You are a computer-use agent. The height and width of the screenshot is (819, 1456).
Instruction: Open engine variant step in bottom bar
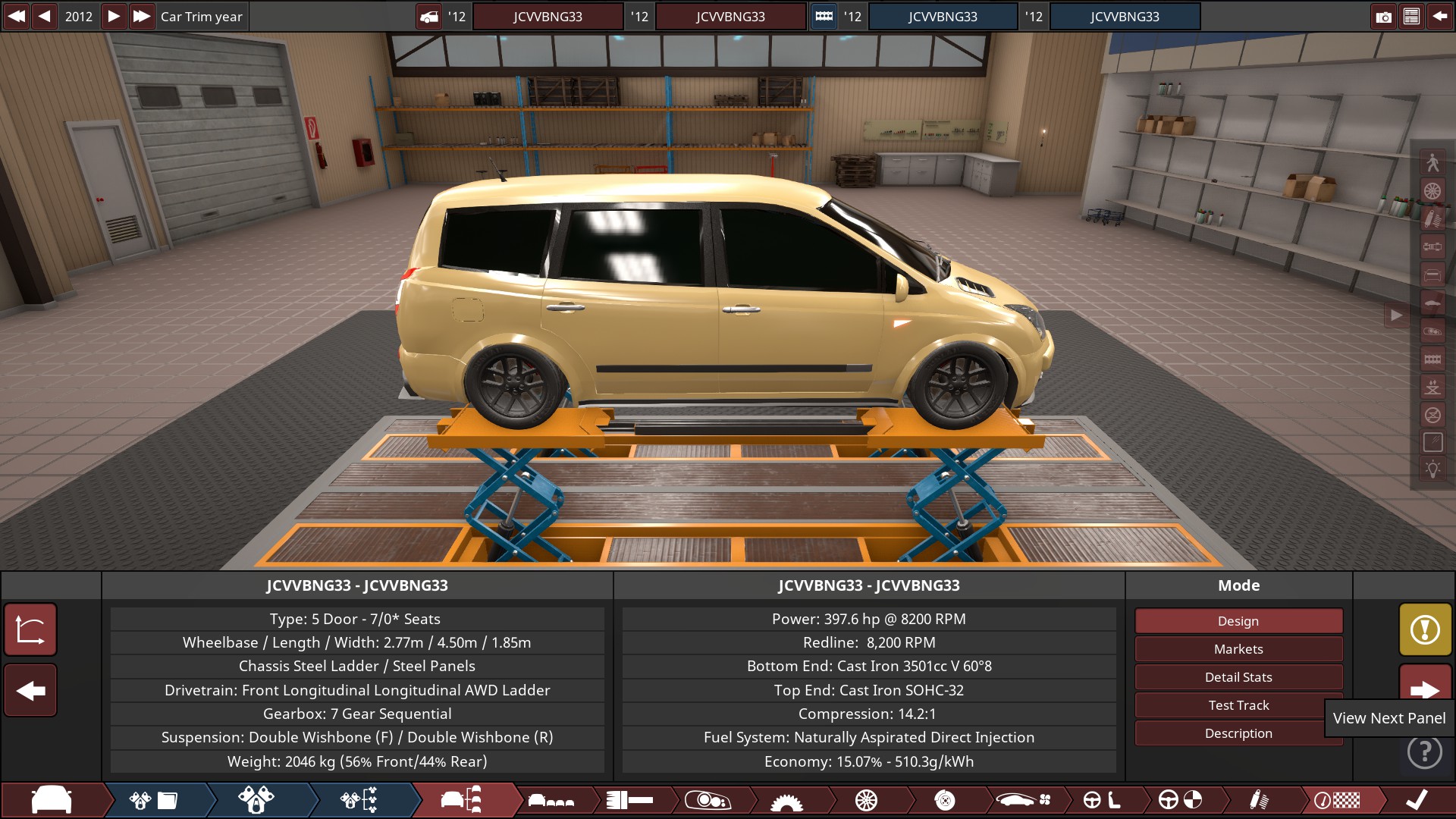256,800
